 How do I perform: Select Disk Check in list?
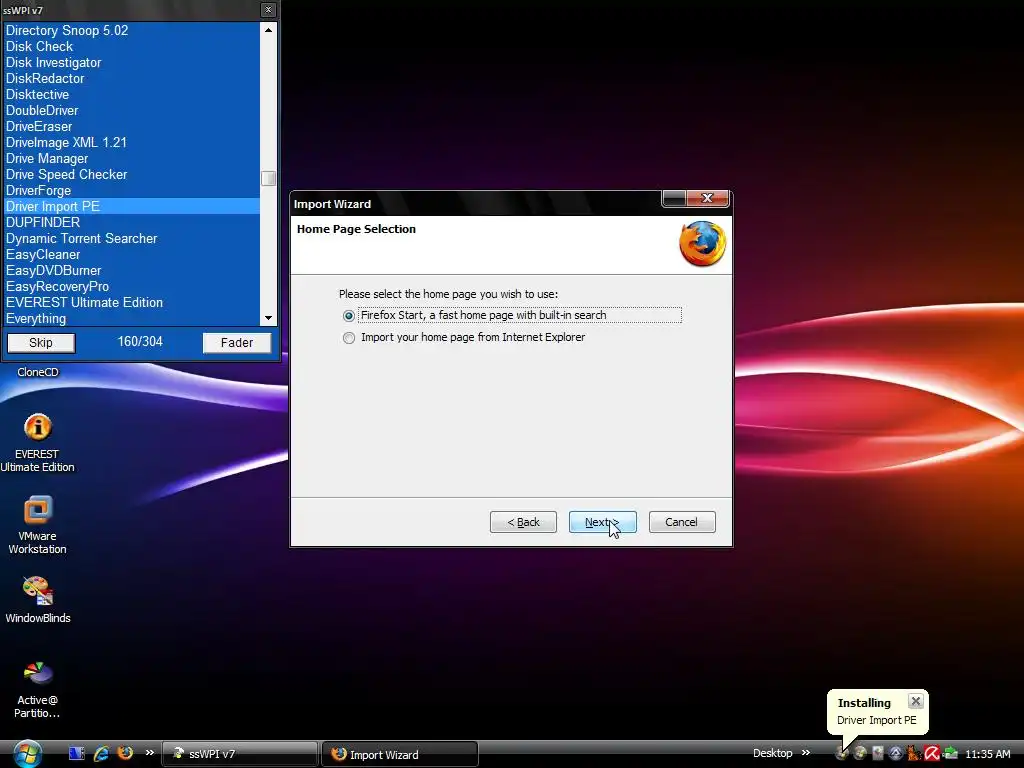131,46
